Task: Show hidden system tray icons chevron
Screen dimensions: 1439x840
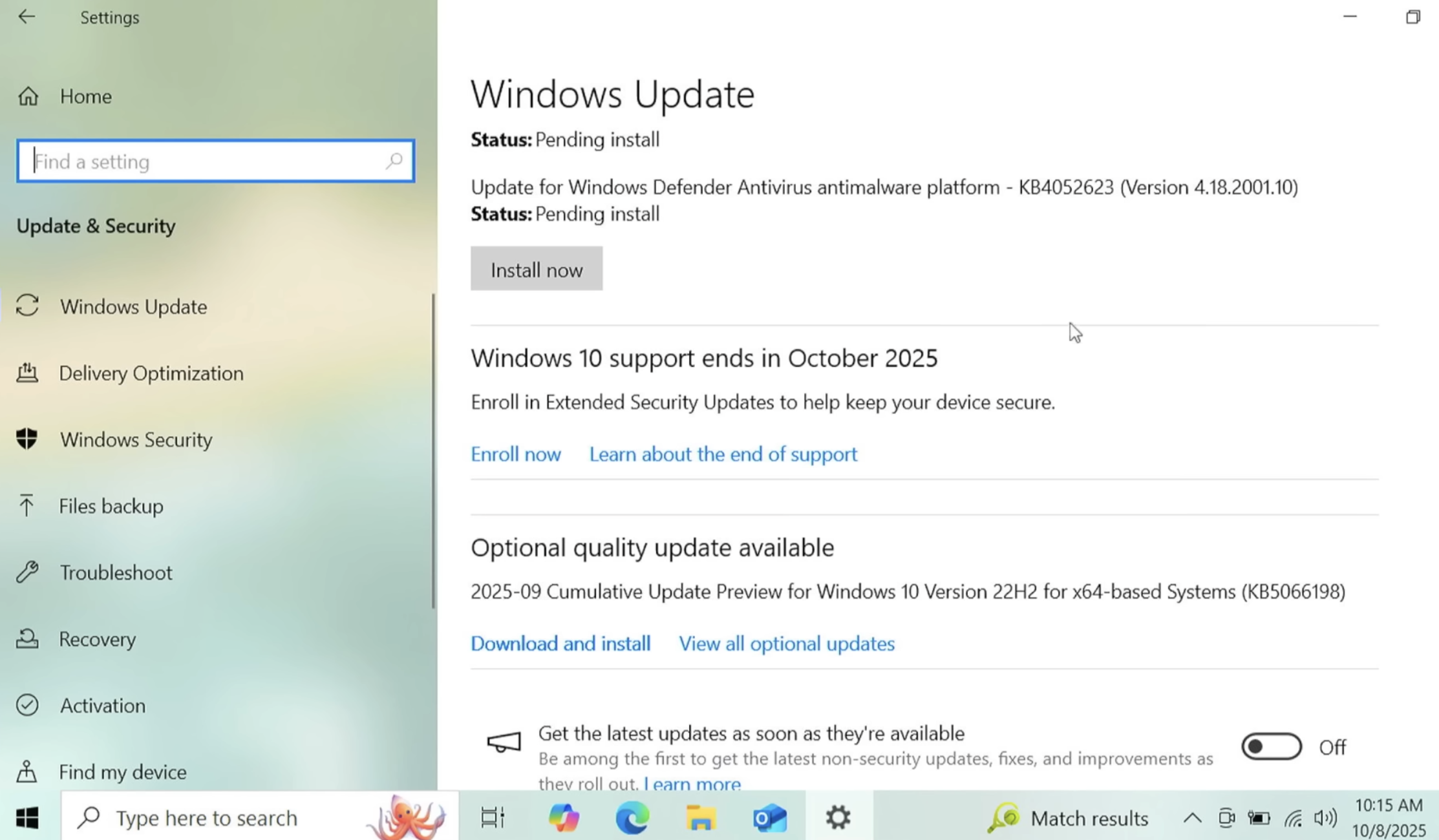Action: 1192,818
